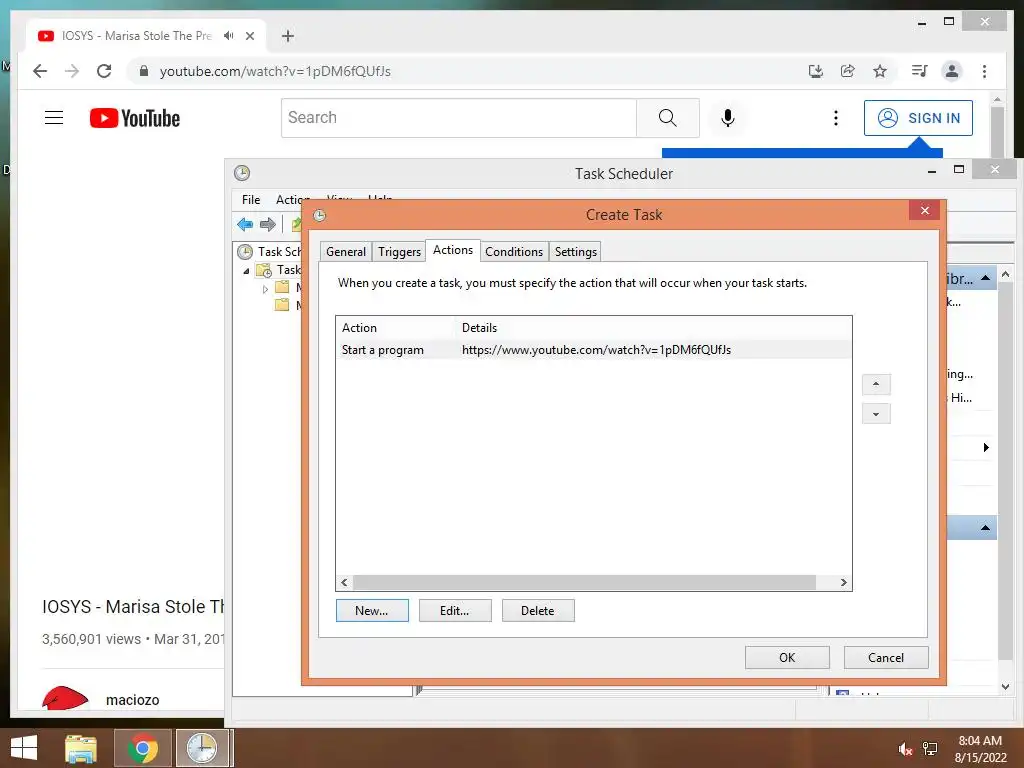Click the address bar URL
This screenshot has width=1024, height=768.
(275, 71)
